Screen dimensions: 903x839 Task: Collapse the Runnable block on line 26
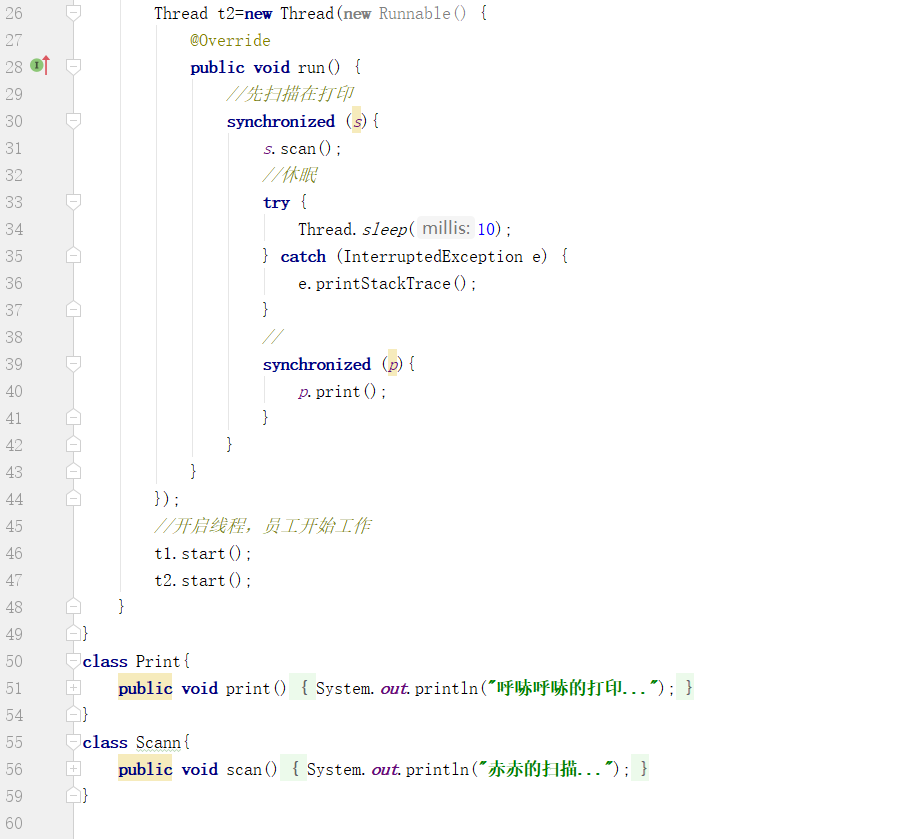[x=73, y=13]
